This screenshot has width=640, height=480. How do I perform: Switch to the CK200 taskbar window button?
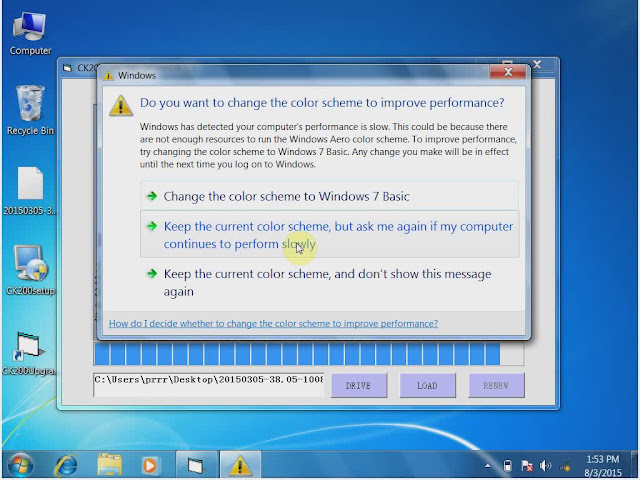pos(196,465)
